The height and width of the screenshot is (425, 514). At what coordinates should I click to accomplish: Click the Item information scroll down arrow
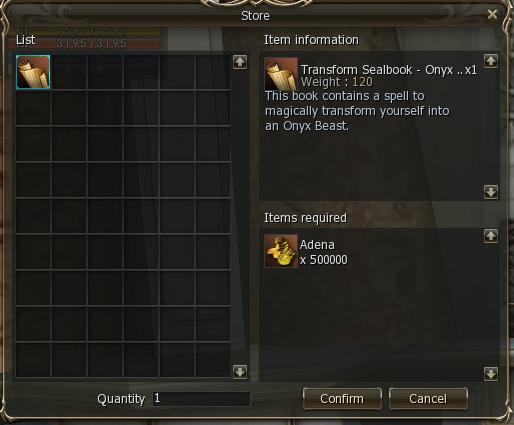tap(491, 192)
